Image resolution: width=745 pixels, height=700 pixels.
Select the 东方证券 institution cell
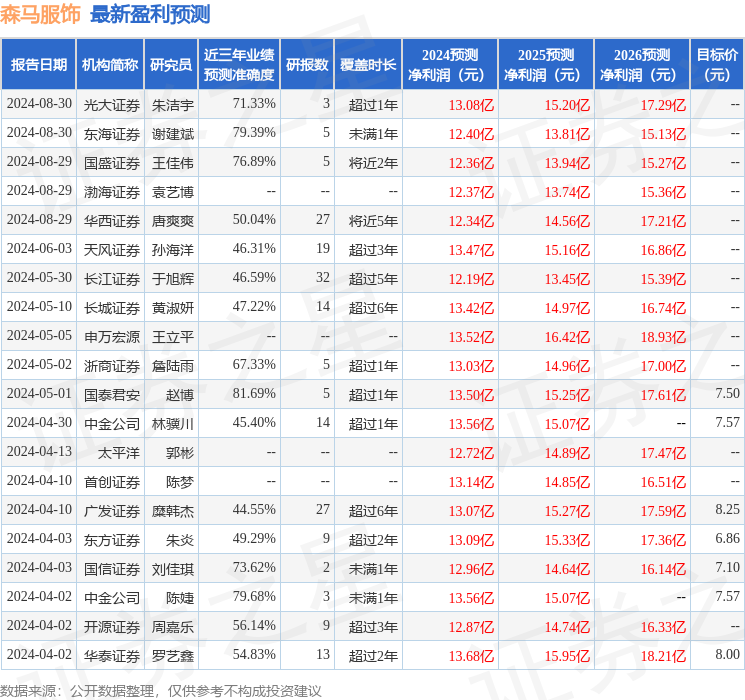tap(112, 540)
